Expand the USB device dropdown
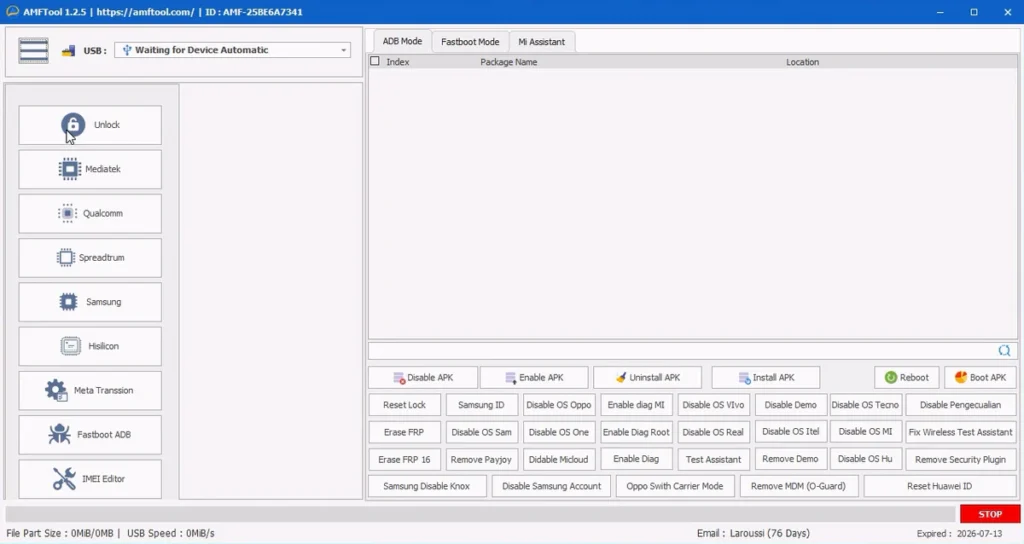Screen dimensions: 1024x544 click(344, 50)
